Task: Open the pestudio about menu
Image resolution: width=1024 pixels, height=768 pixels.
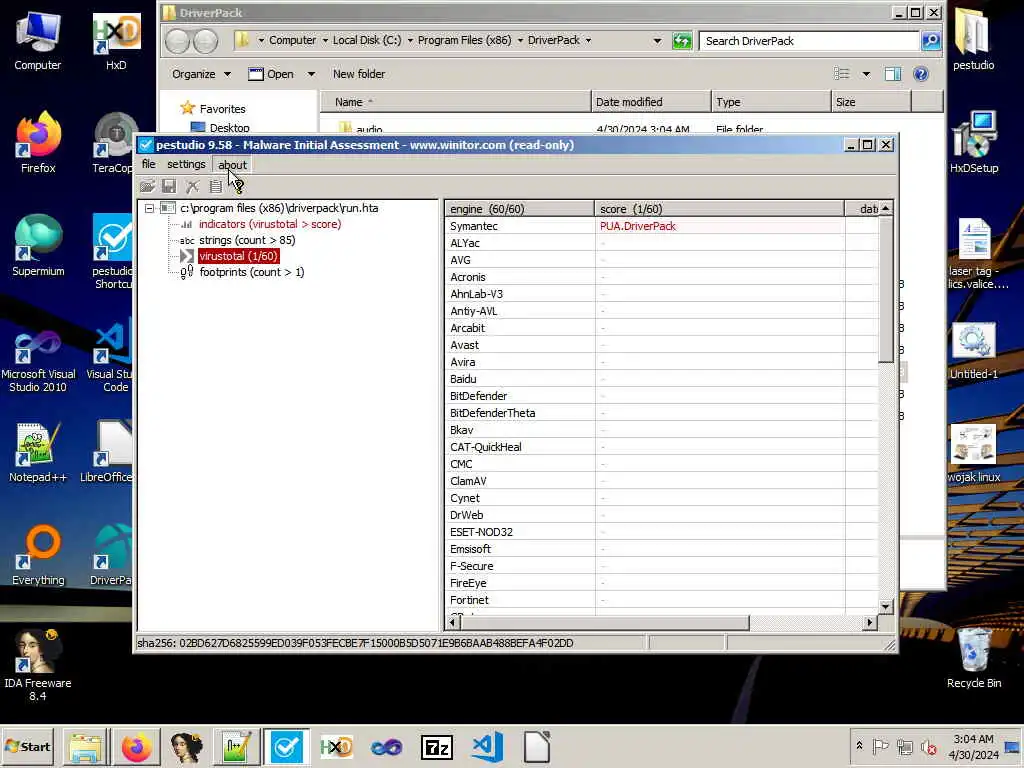Action: point(232,165)
